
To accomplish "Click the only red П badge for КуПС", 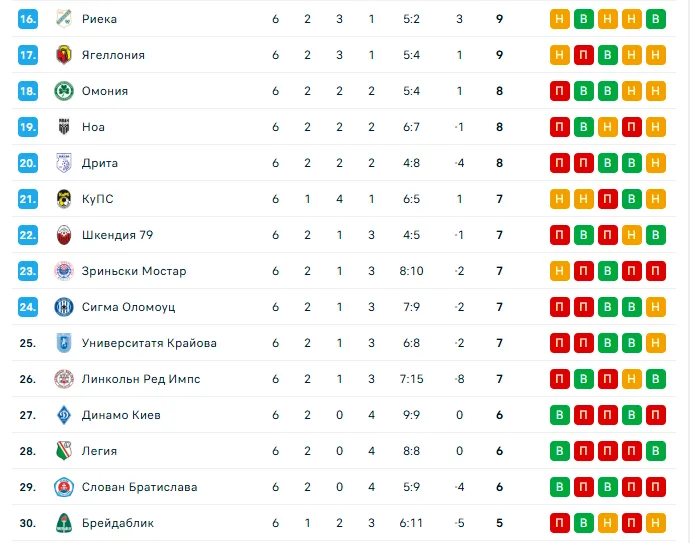I will 608,199.
